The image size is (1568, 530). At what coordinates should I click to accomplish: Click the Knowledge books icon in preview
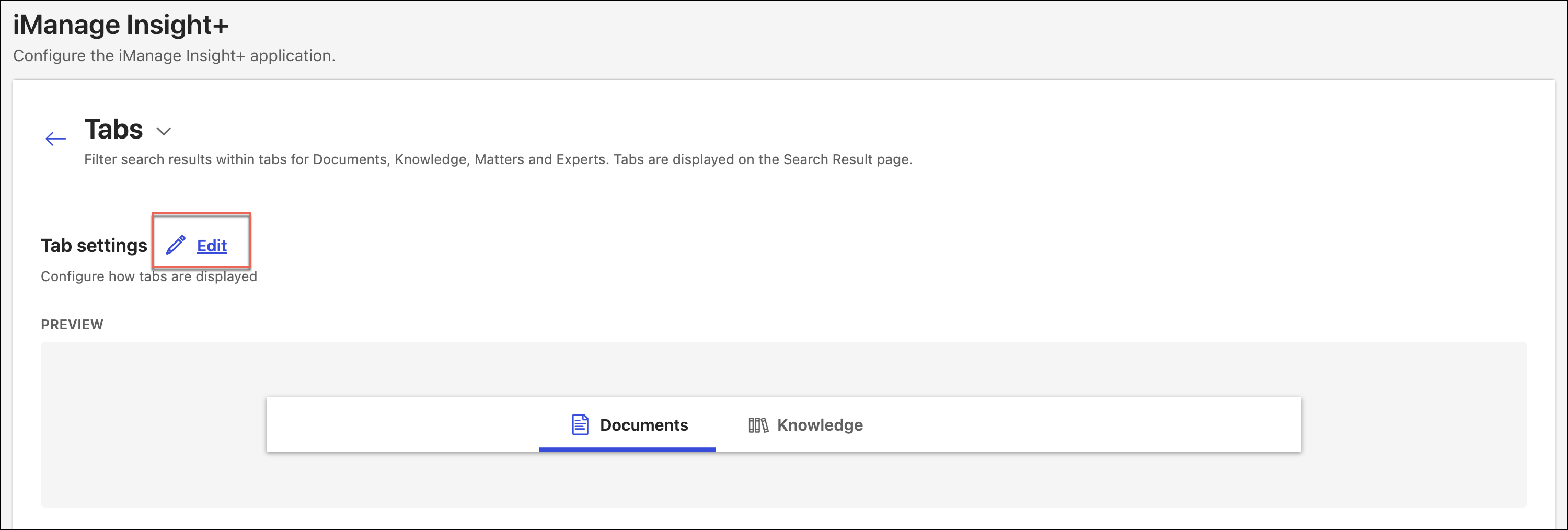[758, 425]
